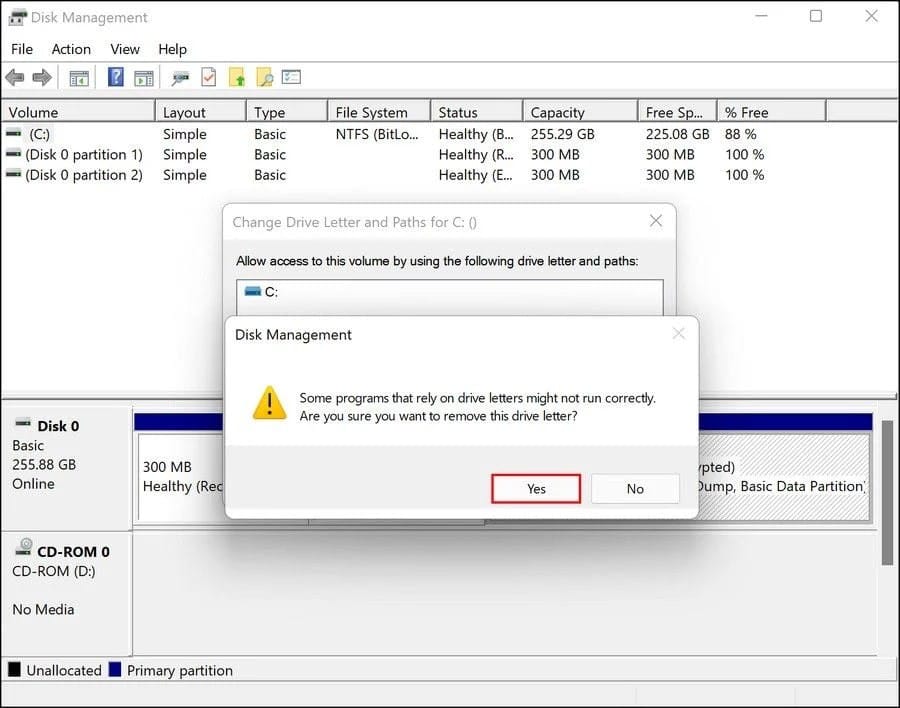
Task: Confirm drive letter removal with Yes
Action: pyautogui.click(x=535, y=488)
